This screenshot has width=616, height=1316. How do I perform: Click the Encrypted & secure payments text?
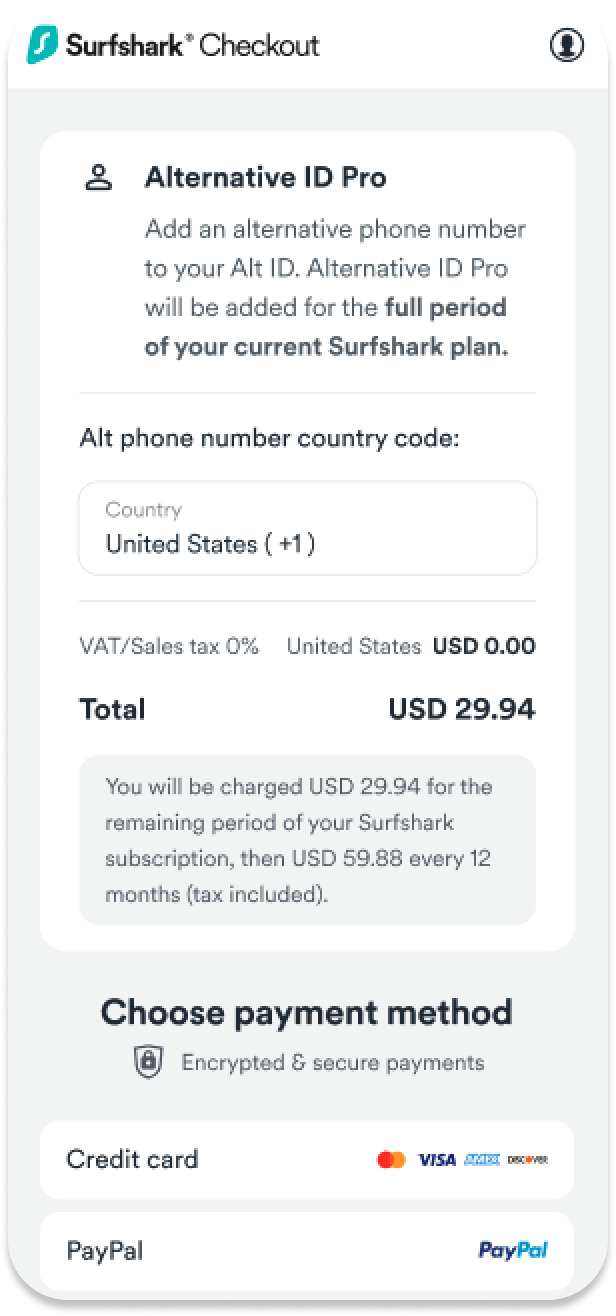[x=332, y=1062]
